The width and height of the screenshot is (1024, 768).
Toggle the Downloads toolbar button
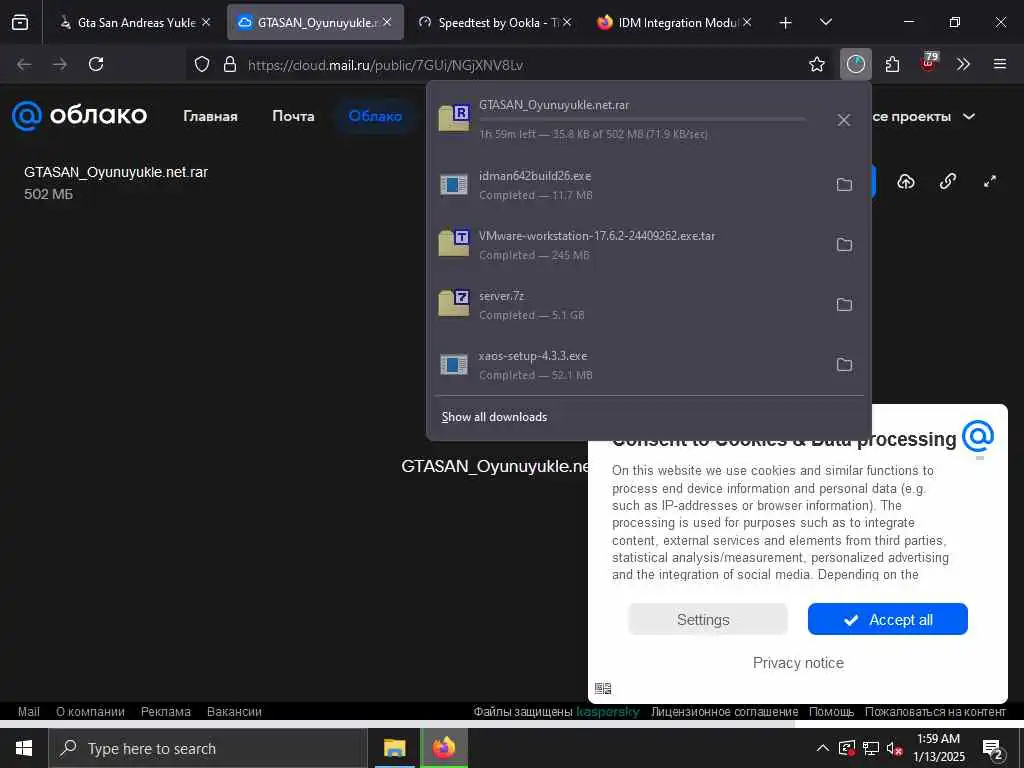[x=856, y=64]
